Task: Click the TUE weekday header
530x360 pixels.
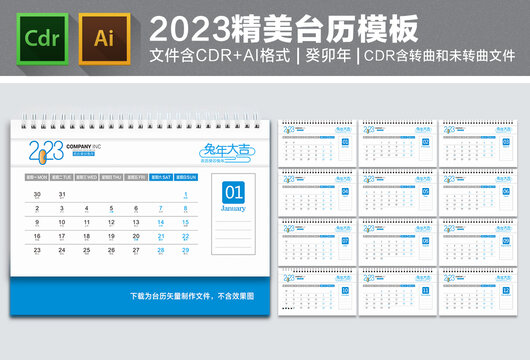Action: [62, 177]
